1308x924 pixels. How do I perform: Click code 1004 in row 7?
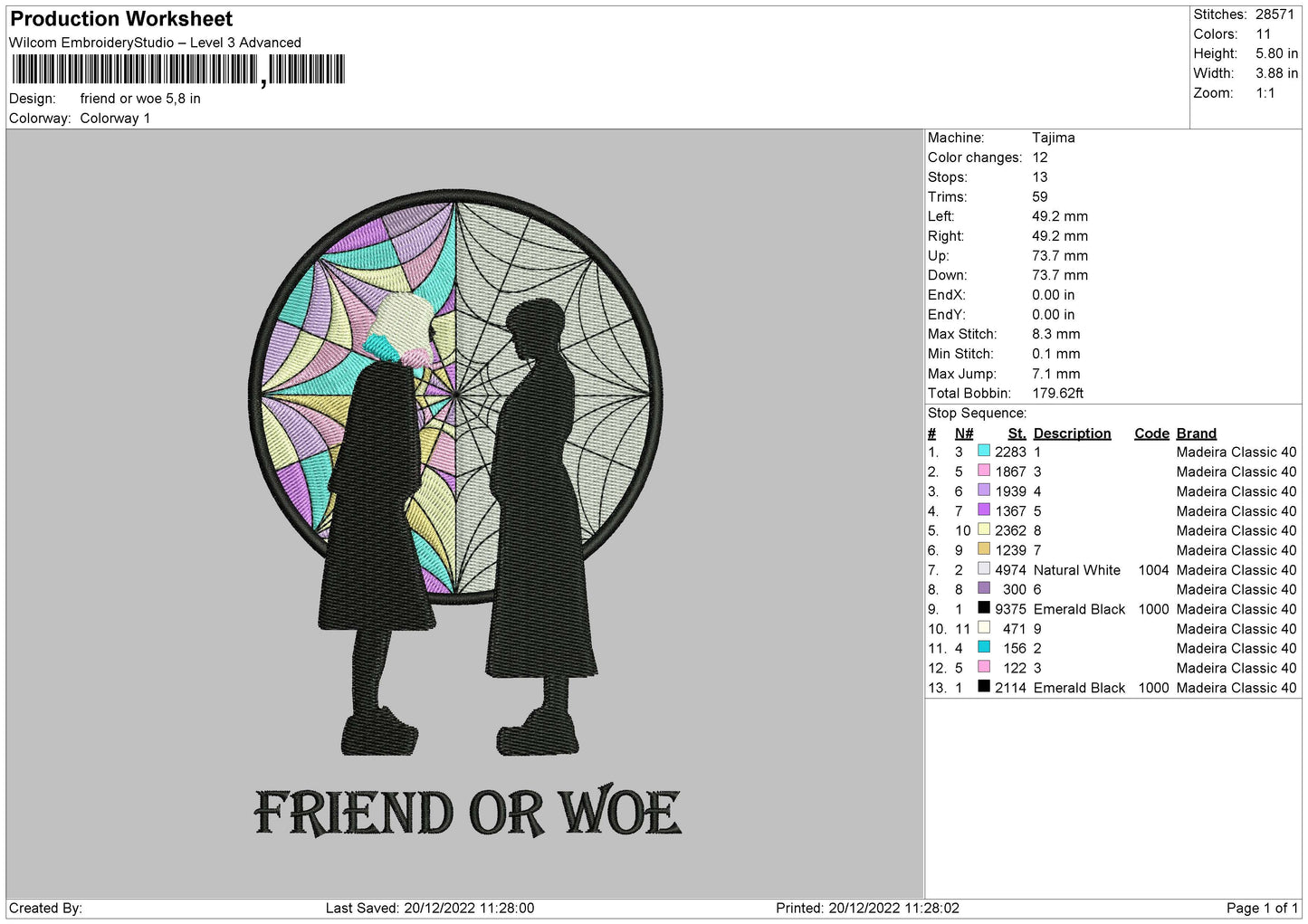(x=1154, y=570)
